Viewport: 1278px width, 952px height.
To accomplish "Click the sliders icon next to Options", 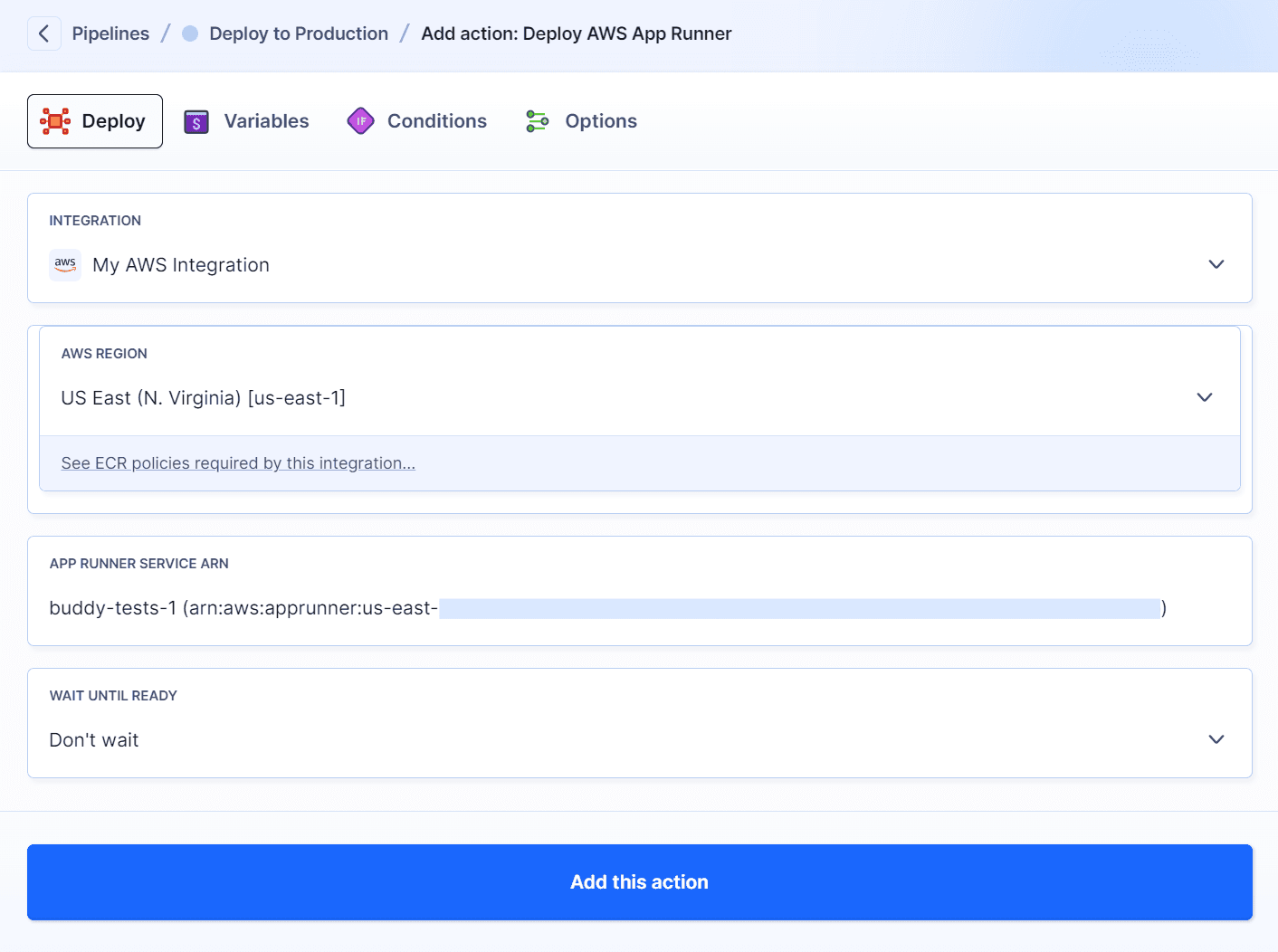I will 536,120.
